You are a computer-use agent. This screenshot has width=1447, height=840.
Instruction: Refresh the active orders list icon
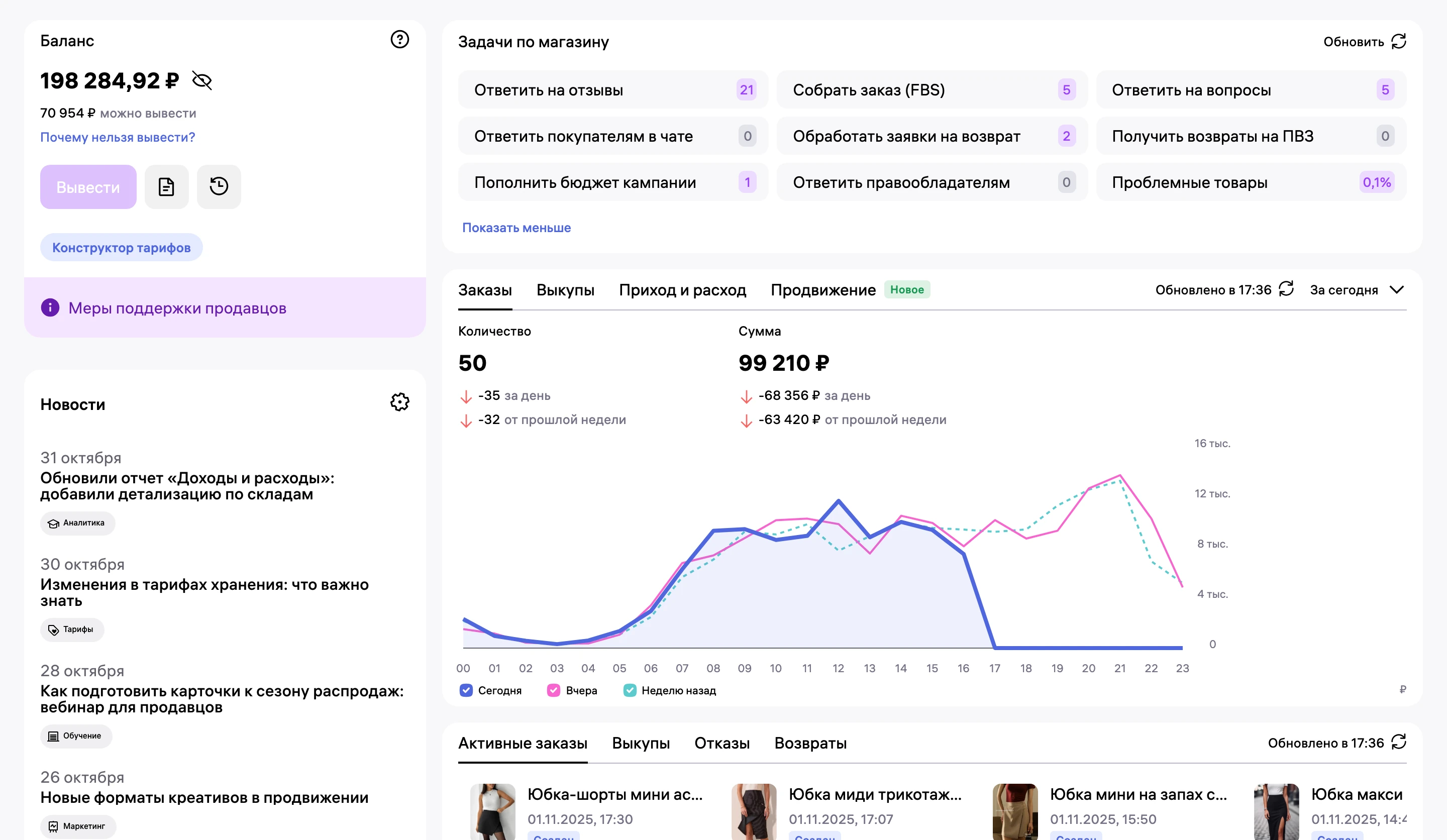(x=1399, y=742)
